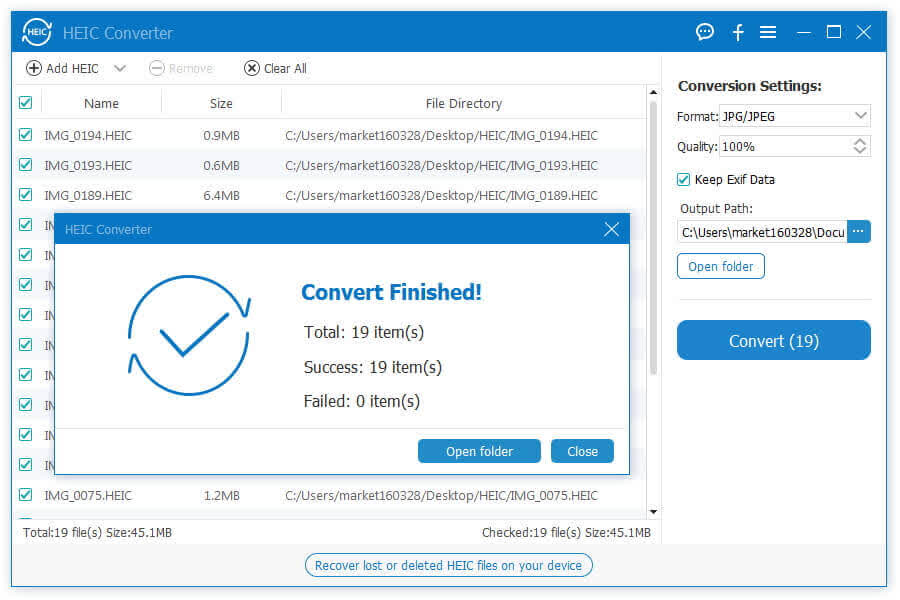Open the Format dropdown

click(858, 115)
